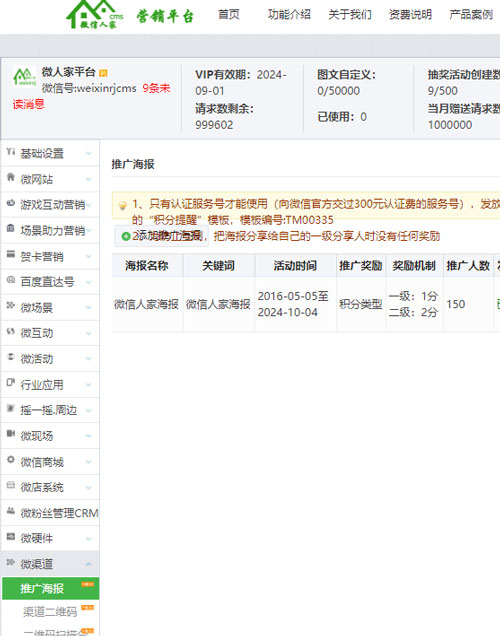Open the 产品案例 nav item
This screenshot has width=500, height=636.
click(471, 15)
